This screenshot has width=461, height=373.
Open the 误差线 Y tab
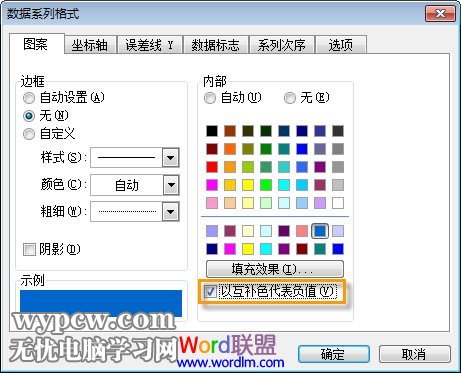pos(150,45)
